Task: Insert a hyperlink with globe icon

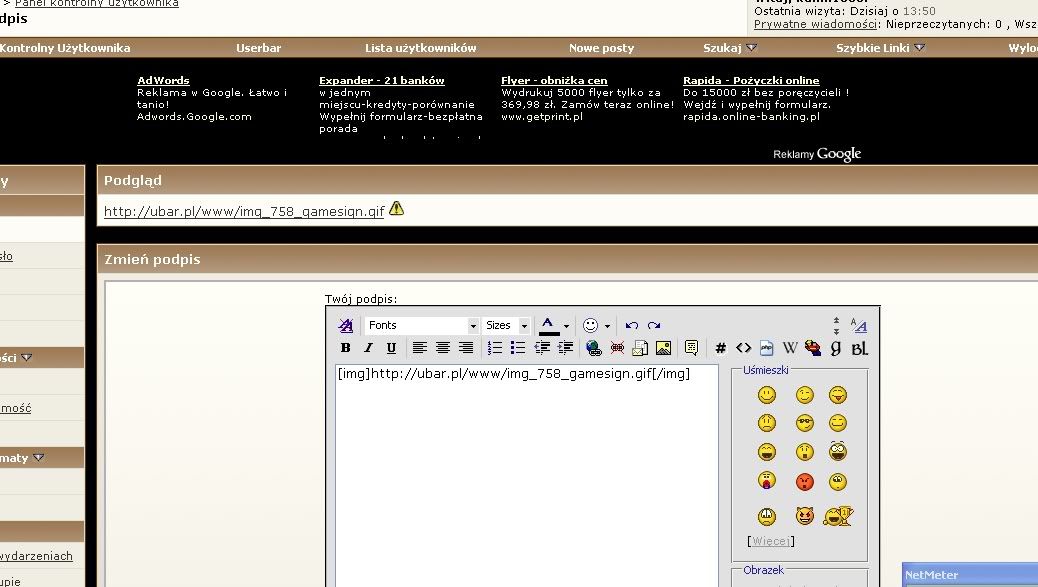Action: coord(593,347)
